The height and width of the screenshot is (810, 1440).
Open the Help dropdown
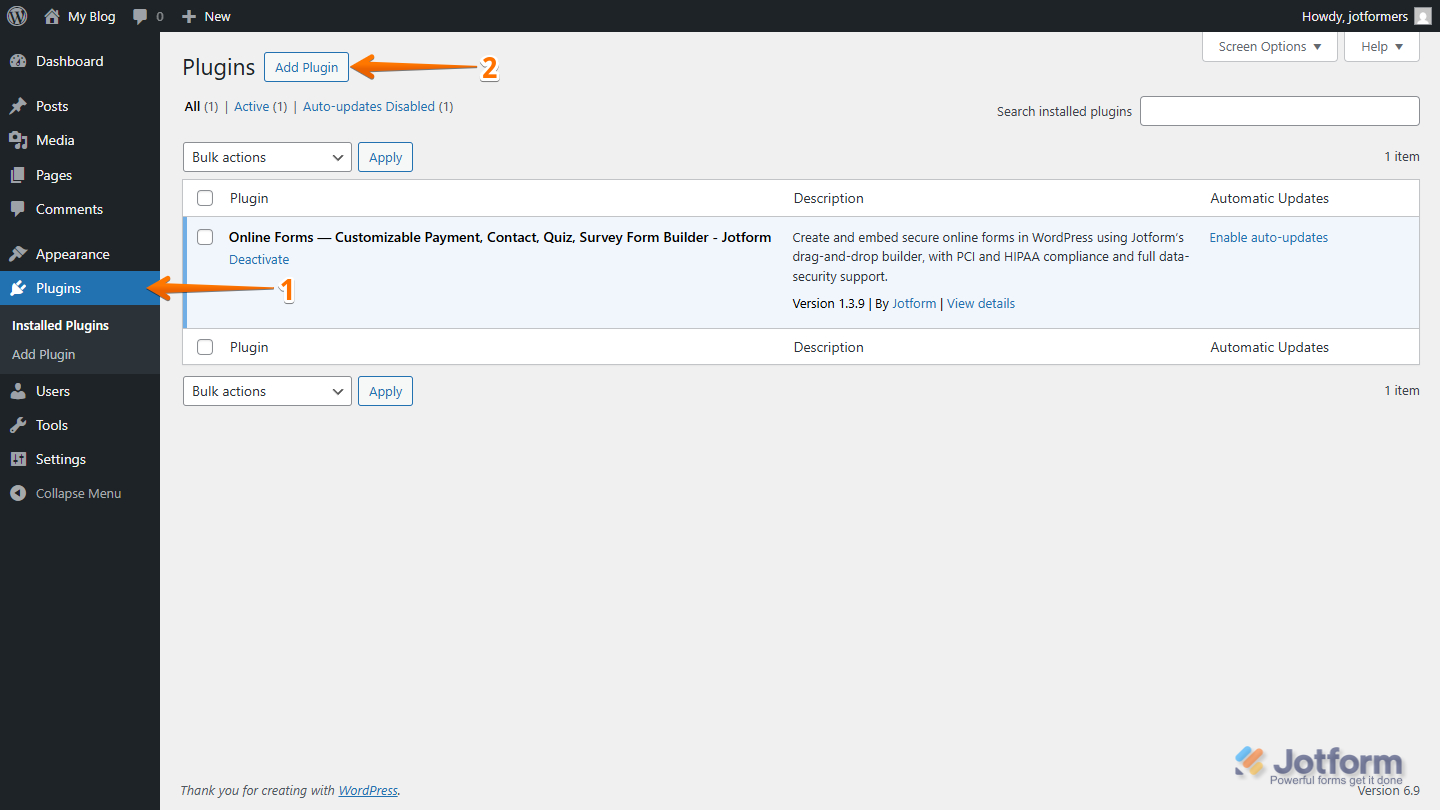tap(1381, 46)
